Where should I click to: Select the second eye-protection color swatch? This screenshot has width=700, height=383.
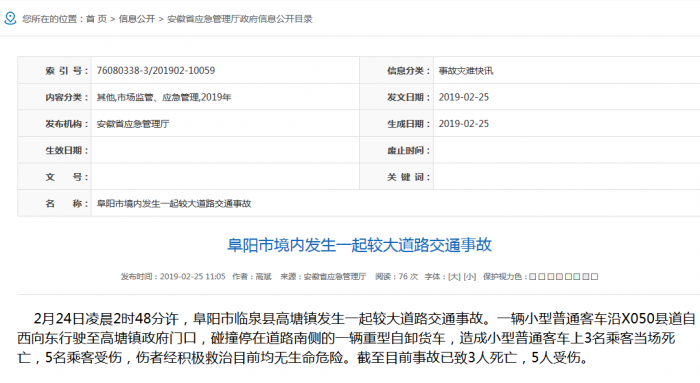(542, 277)
